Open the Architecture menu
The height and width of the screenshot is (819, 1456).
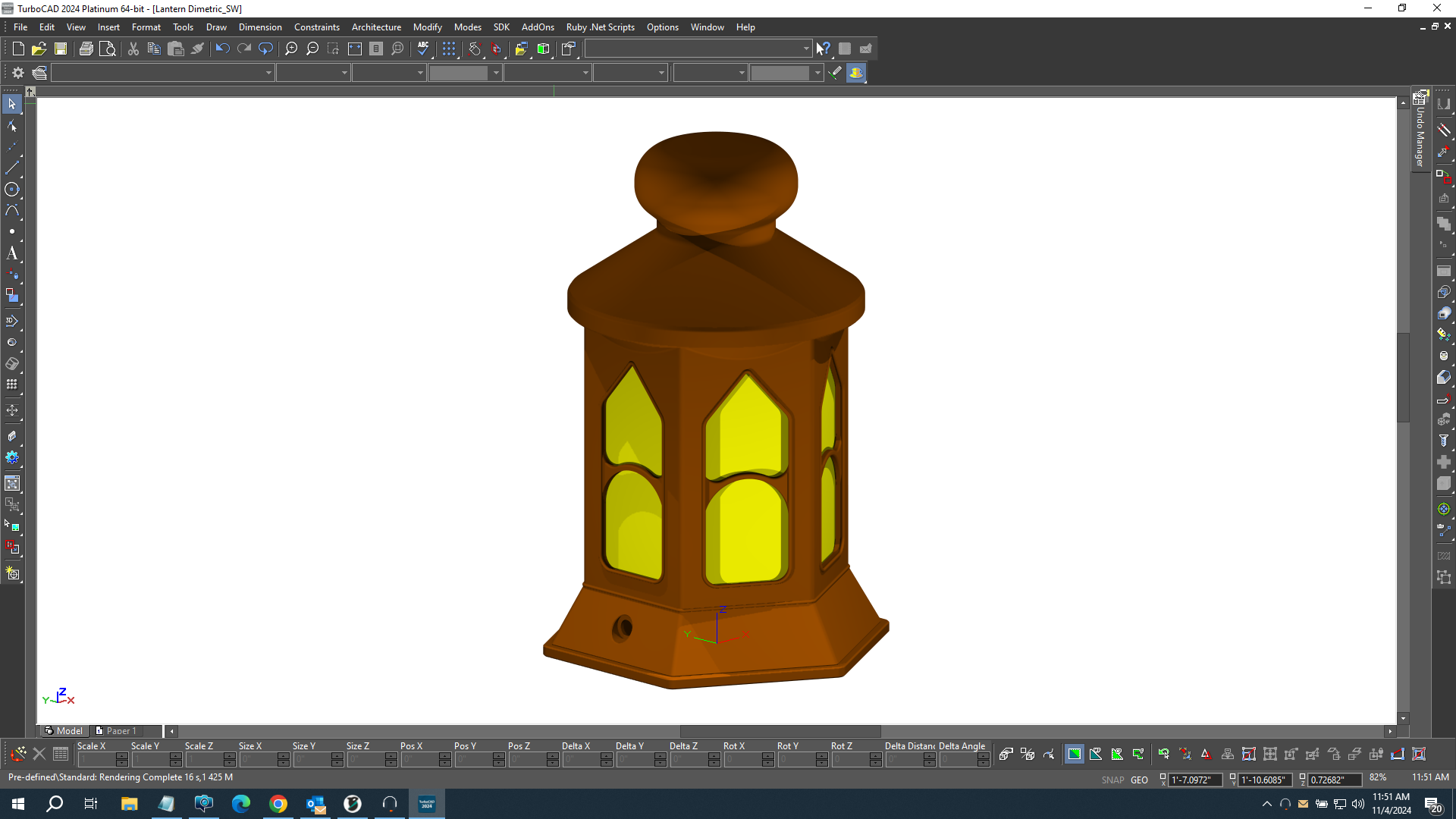(376, 27)
